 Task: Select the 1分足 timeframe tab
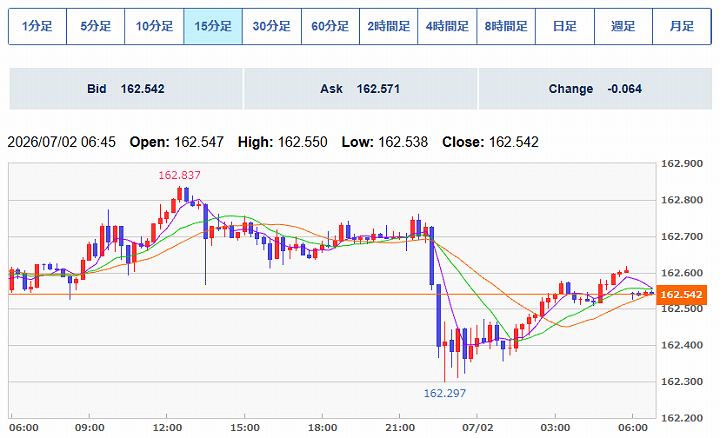click(37, 26)
